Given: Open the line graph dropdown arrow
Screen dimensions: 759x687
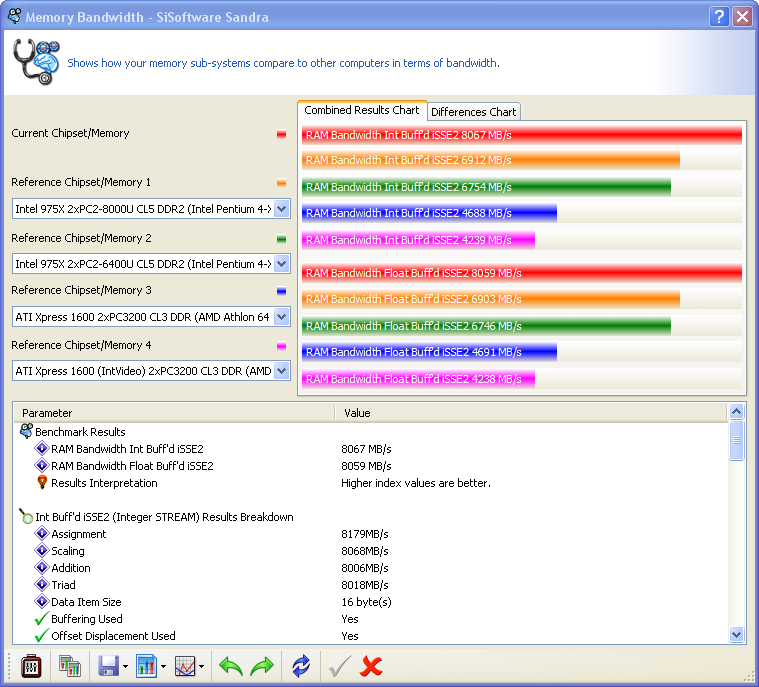Looking at the screenshot, I should click(x=201, y=667).
